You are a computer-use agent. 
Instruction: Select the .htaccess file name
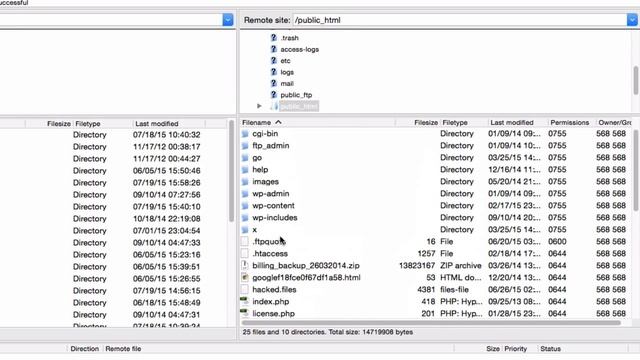click(x=270, y=254)
